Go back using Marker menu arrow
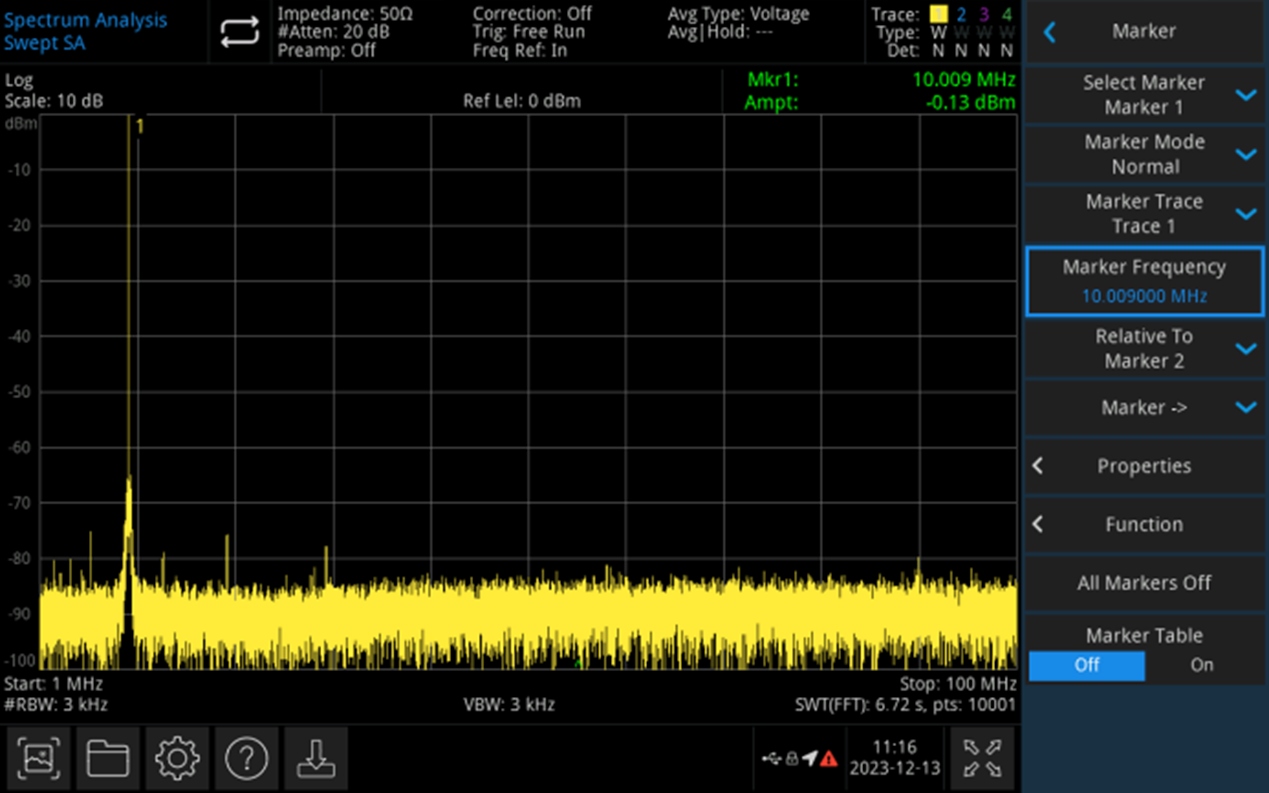Viewport: 1269px width, 793px height. tap(1049, 32)
